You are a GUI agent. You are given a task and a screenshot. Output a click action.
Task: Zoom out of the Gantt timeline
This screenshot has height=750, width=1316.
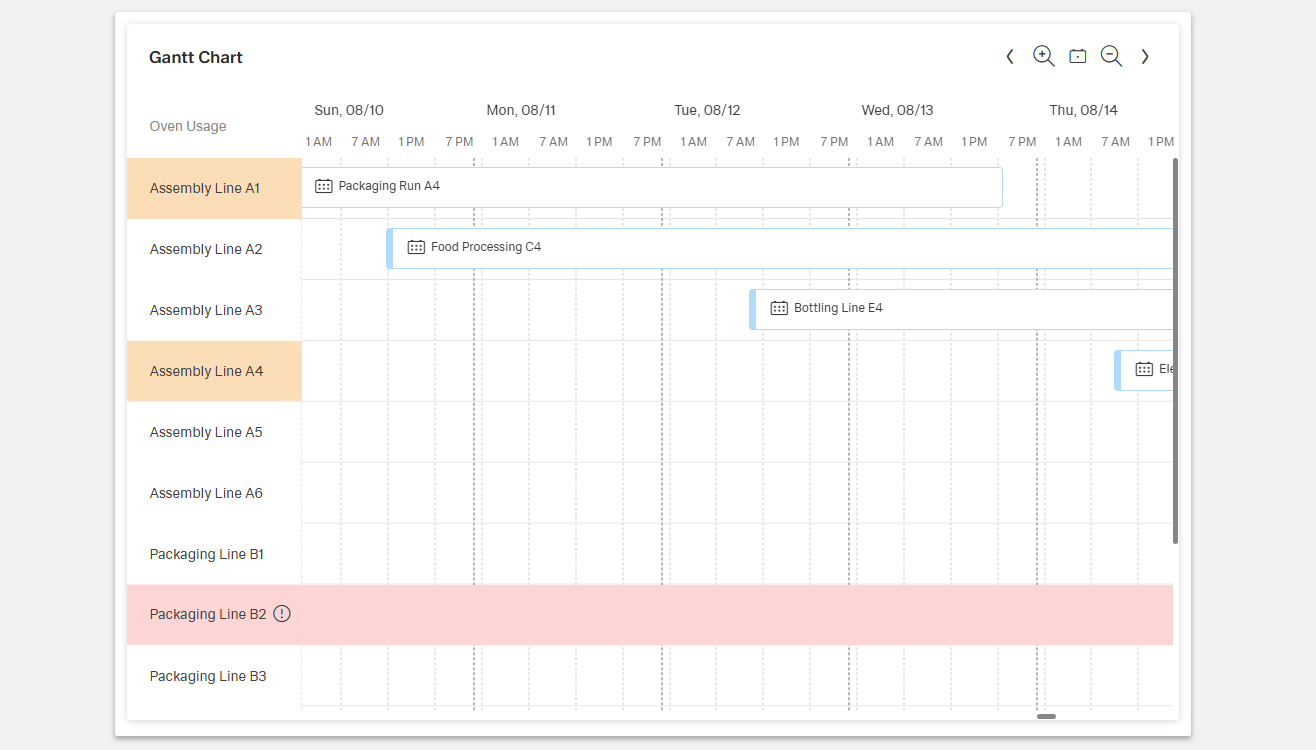coord(1111,56)
